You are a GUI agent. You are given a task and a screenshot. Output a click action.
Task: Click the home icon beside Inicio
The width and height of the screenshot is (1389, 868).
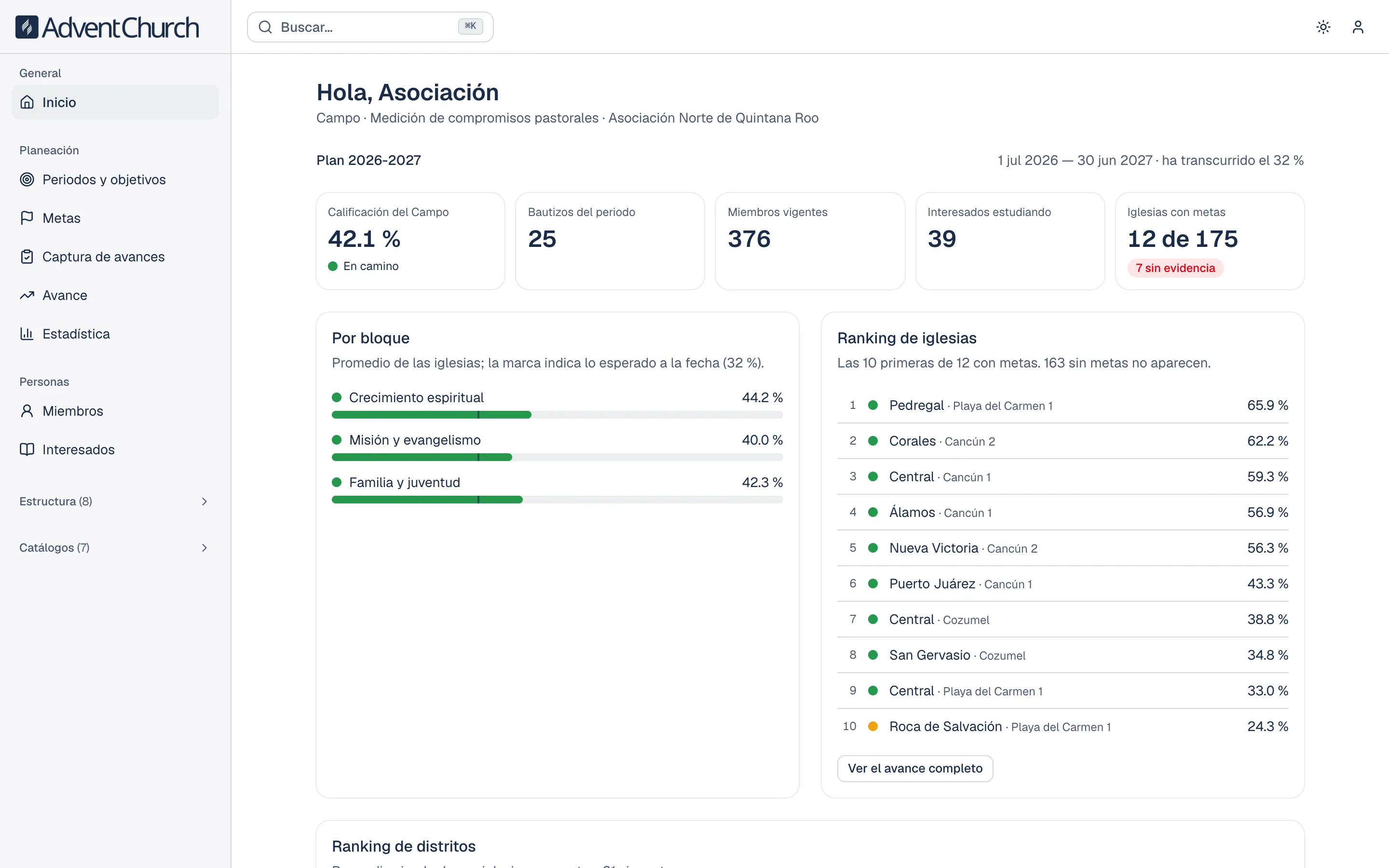pyautogui.click(x=27, y=102)
